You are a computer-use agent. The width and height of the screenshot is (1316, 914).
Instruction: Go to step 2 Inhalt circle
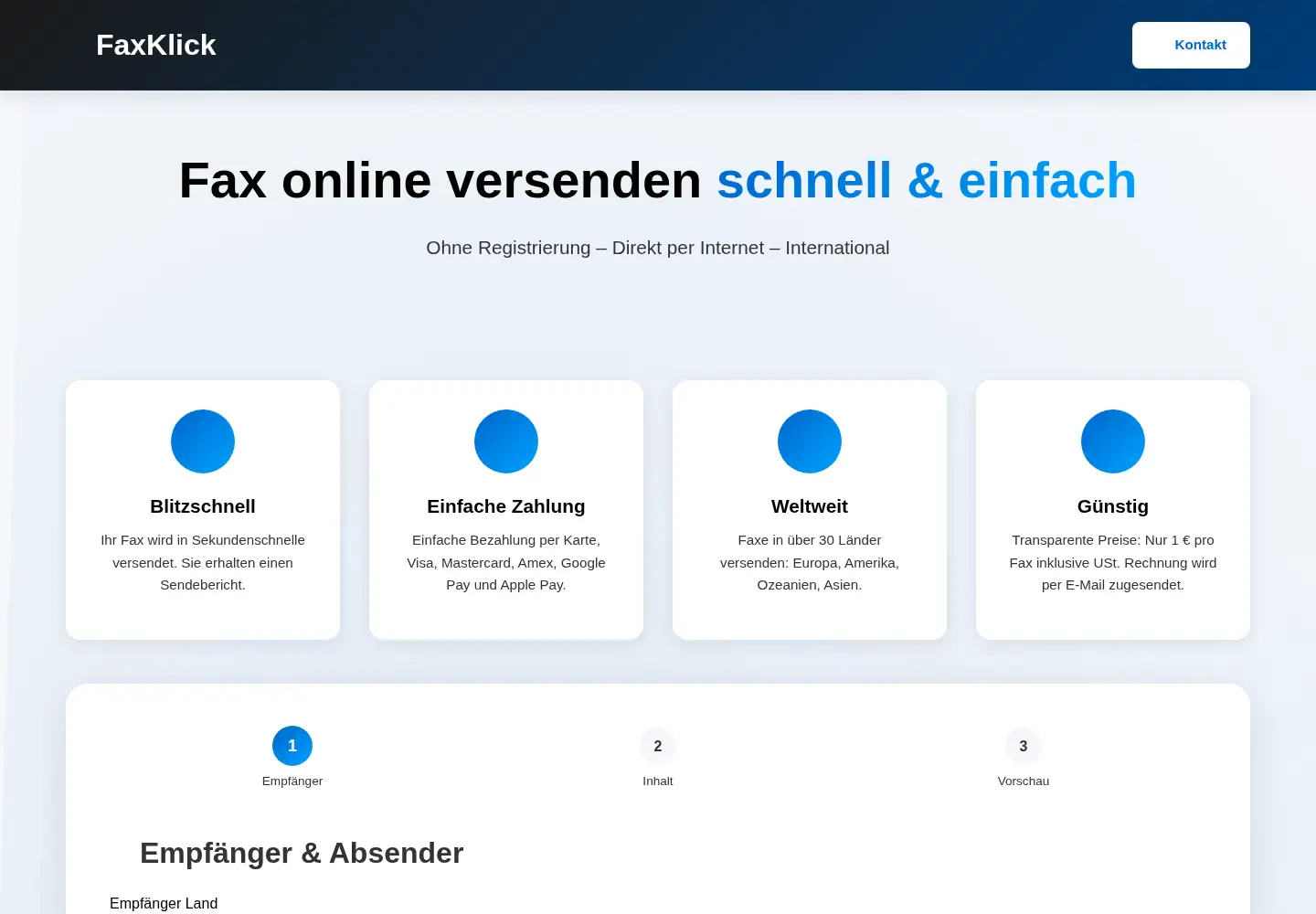658,746
